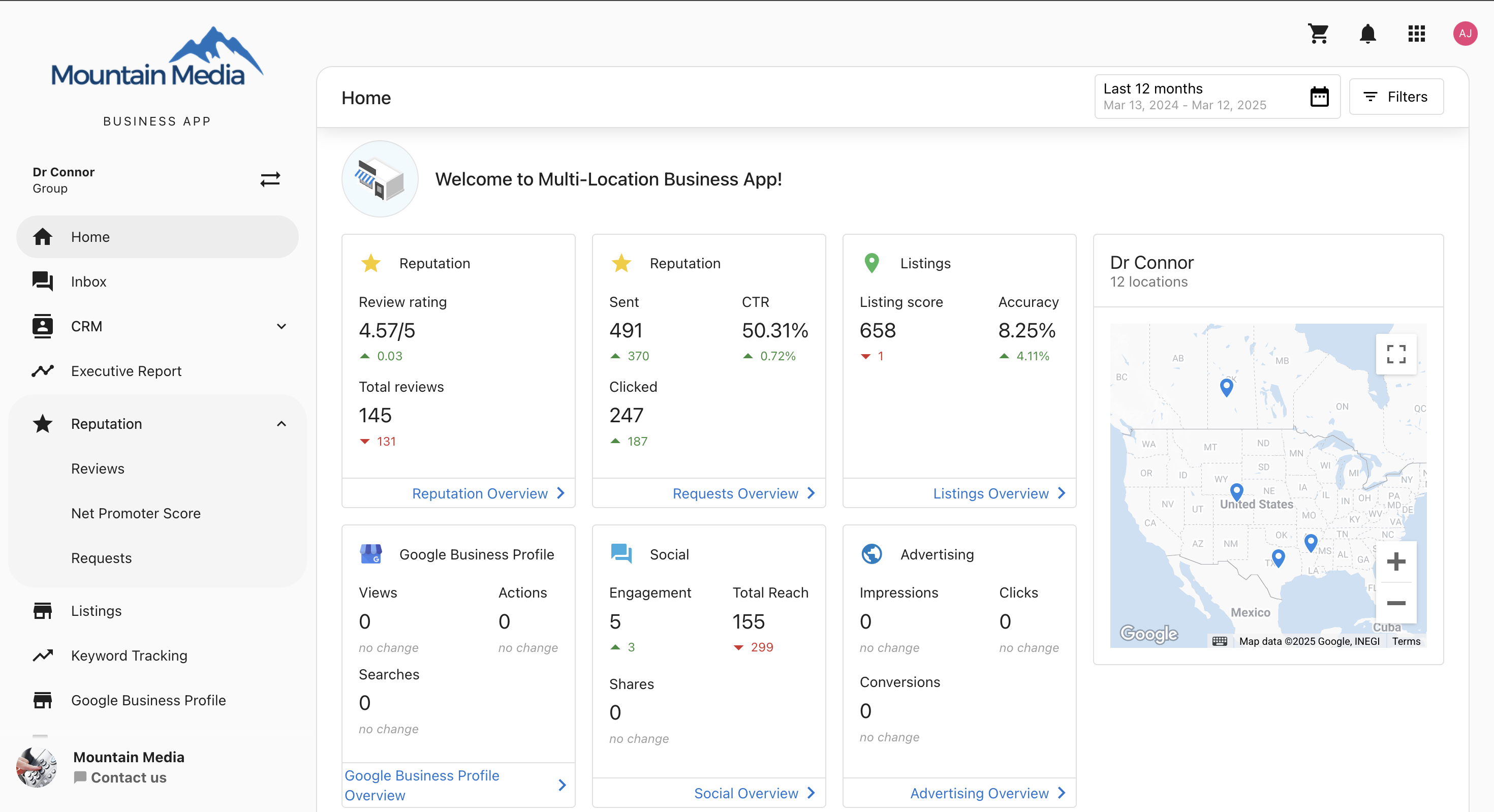Open the apps grid launcher
Image resolution: width=1494 pixels, height=812 pixels.
pos(1416,34)
